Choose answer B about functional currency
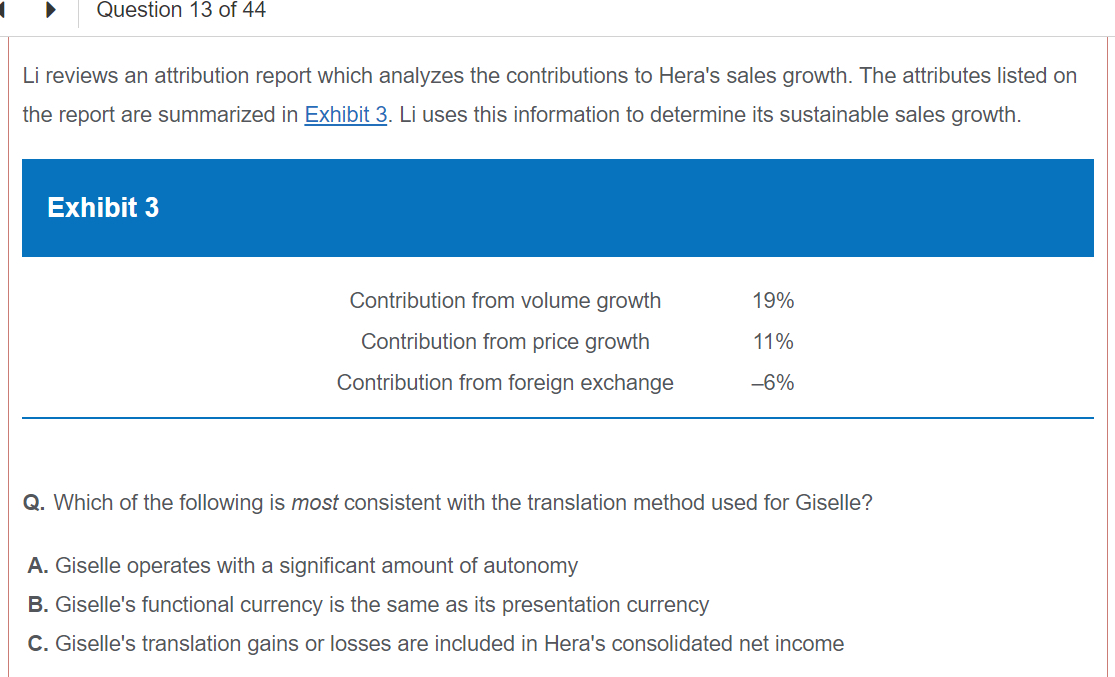This screenshot has width=1115, height=677. [x=368, y=605]
